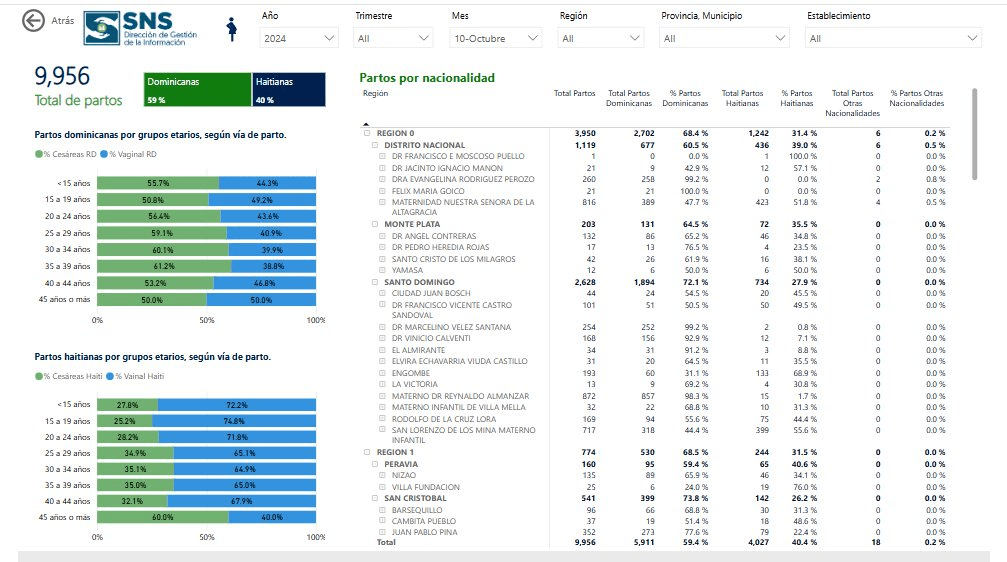
Task: Expand the NIZAO row
Action: click(x=383, y=475)
